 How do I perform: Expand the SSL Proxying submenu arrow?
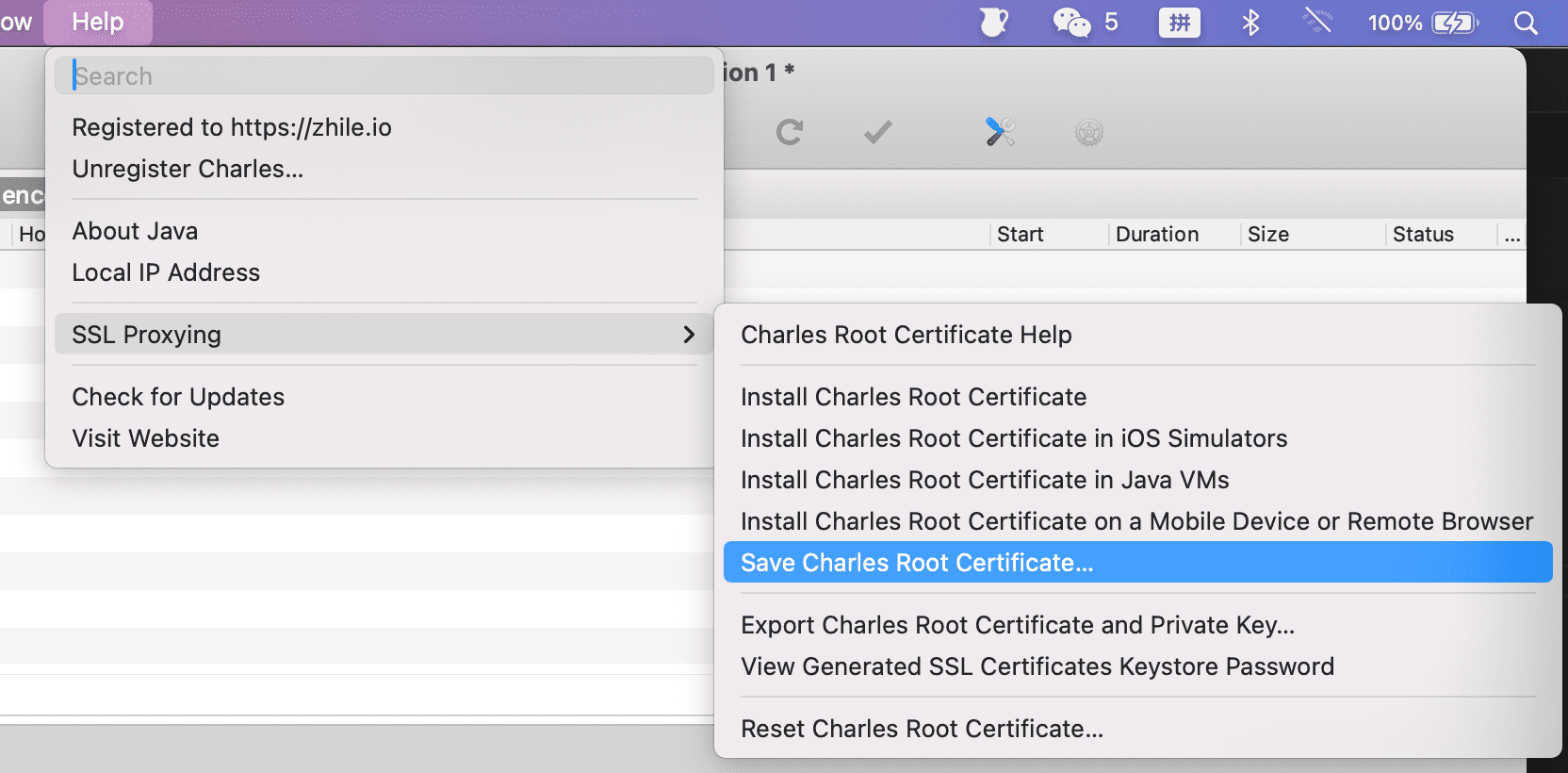point(689,335)
